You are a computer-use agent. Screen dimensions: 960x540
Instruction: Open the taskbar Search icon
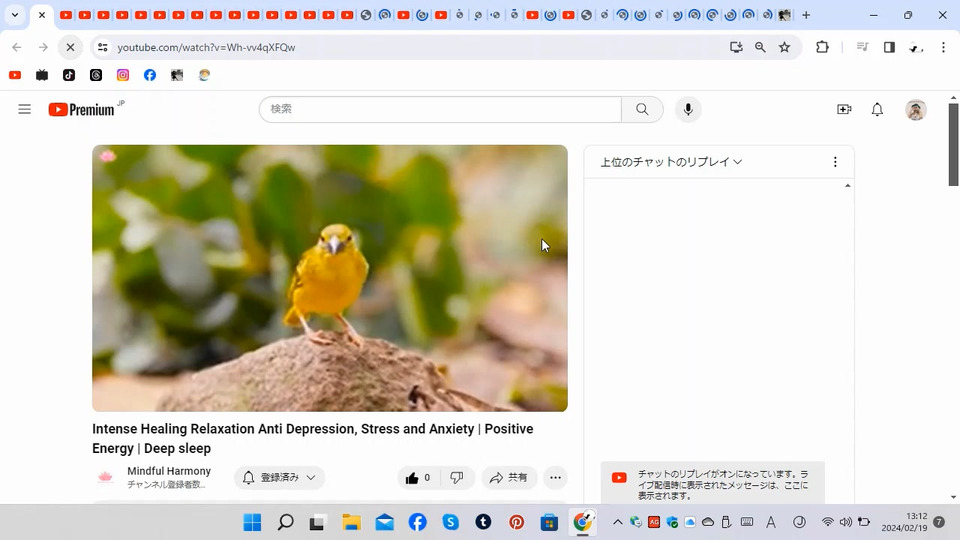pyautogui.click(x=285, y=522)
